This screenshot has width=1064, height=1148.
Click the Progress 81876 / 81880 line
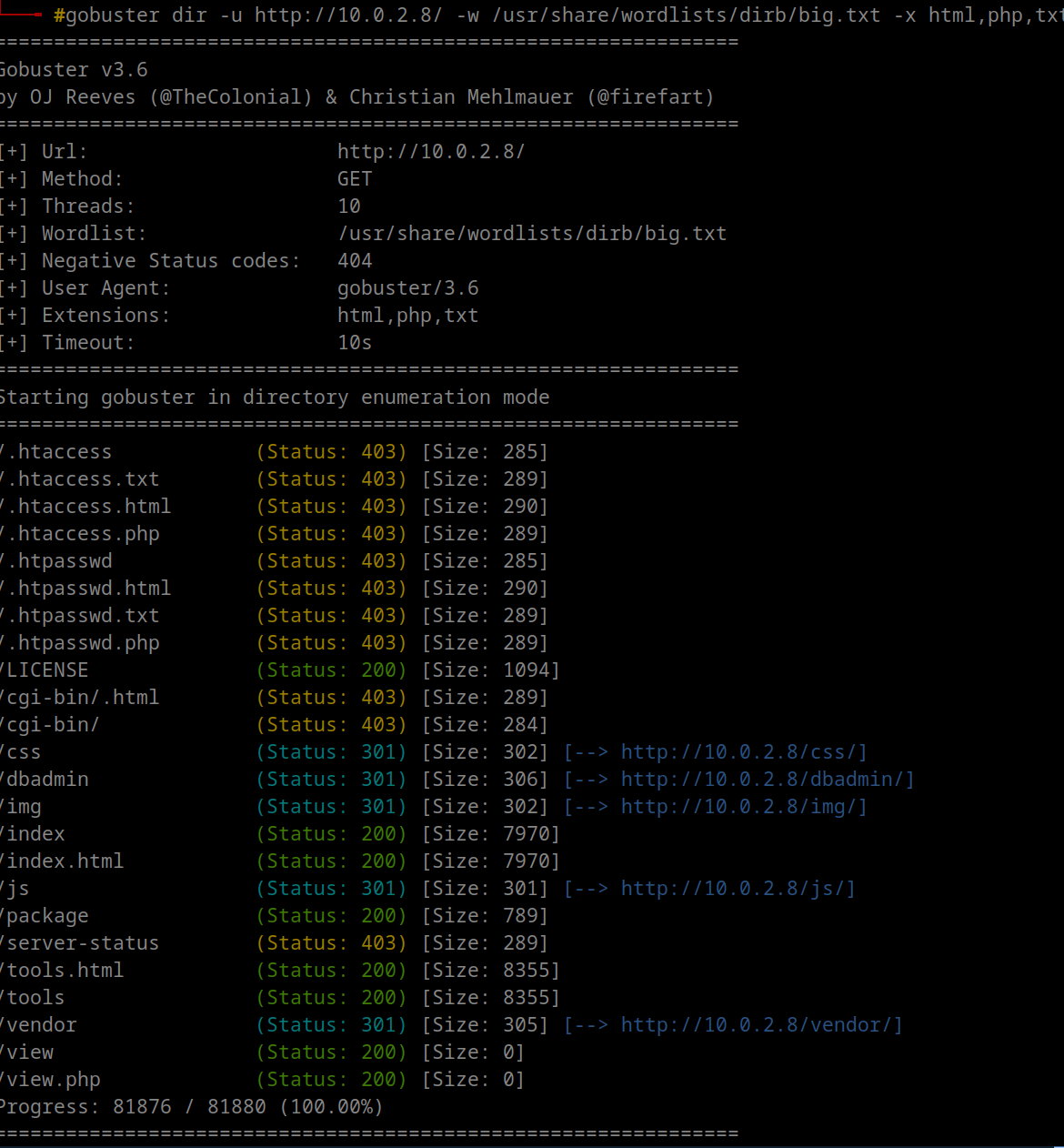tap(191, 1107)
